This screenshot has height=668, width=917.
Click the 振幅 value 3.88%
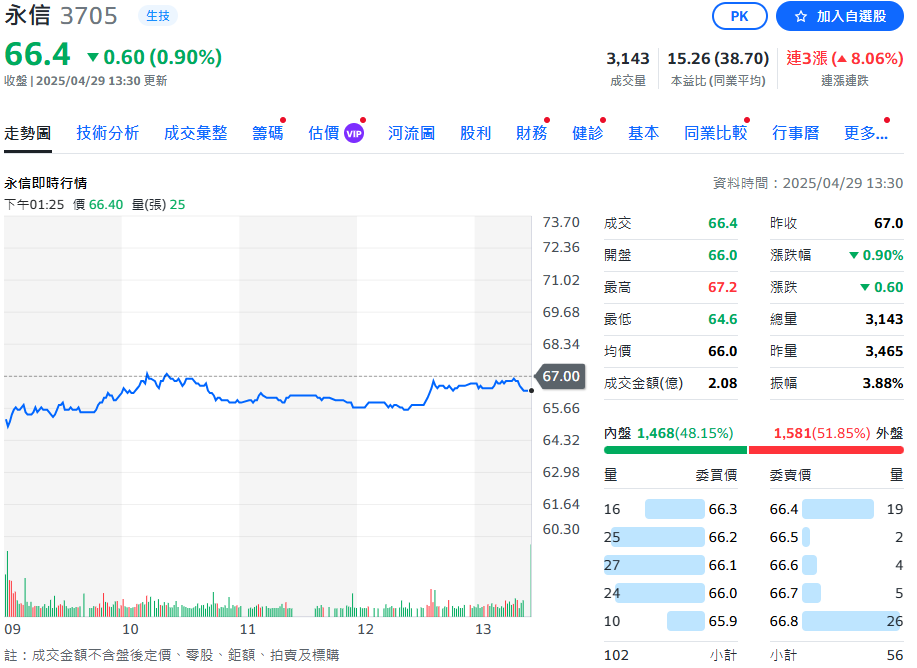point(883,384)
